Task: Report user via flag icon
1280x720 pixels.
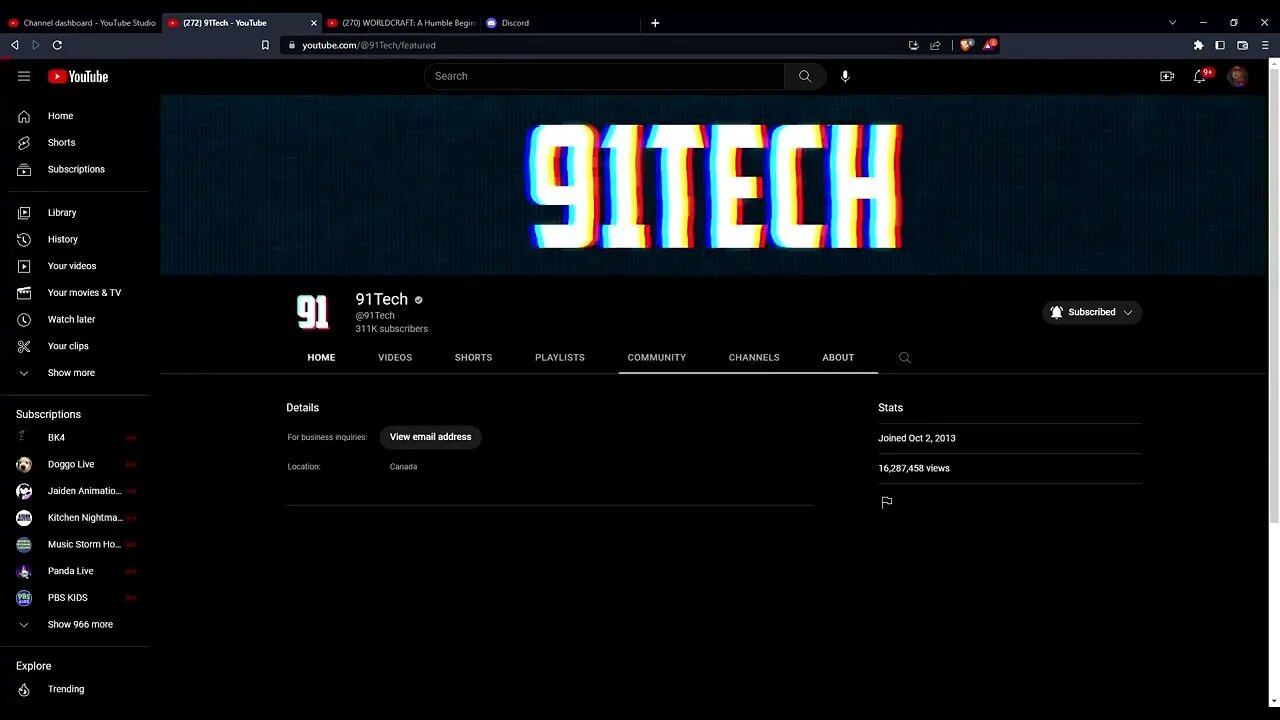Action: pos(886,502)
